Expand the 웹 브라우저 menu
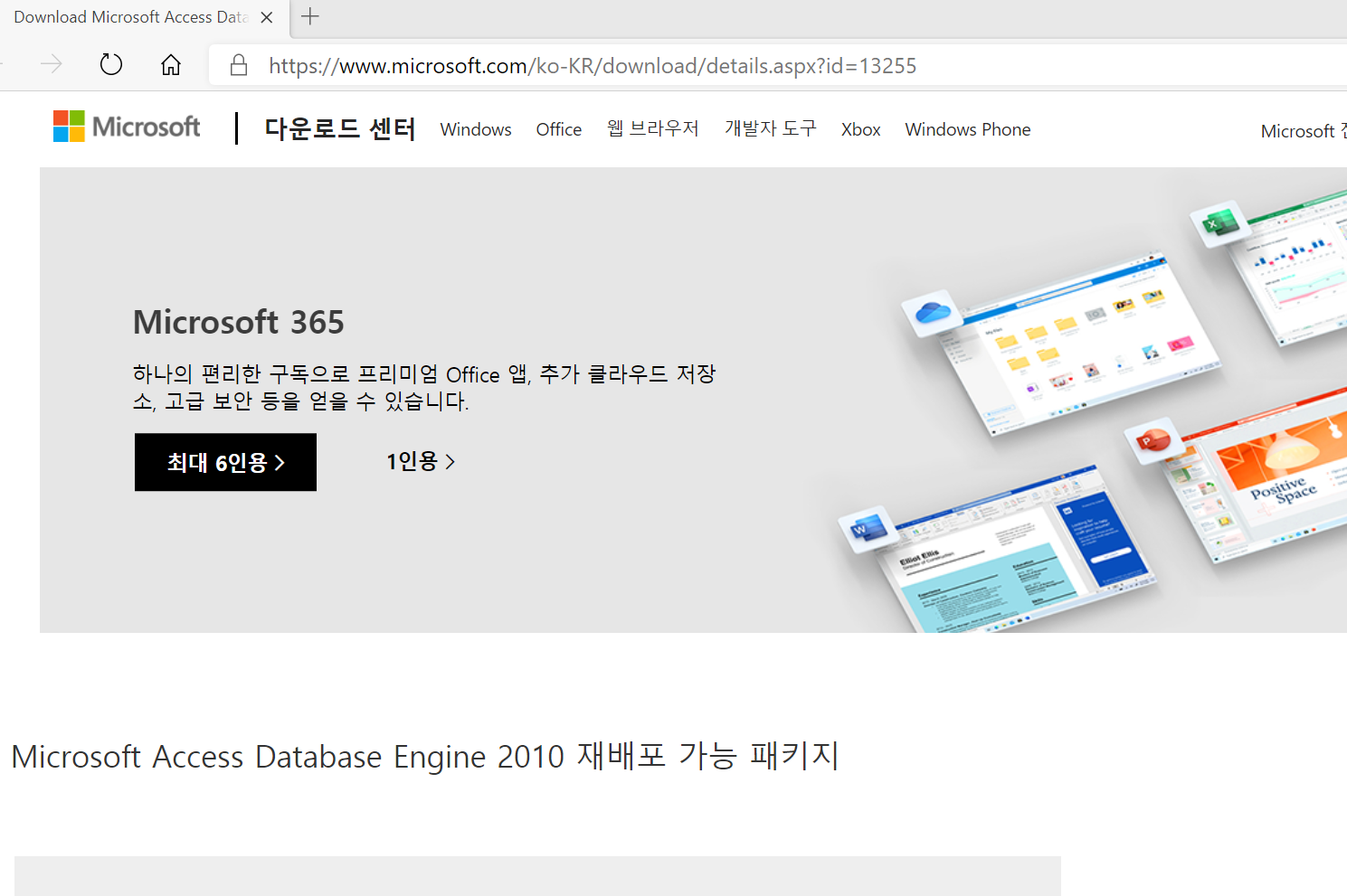 point(652,129)
